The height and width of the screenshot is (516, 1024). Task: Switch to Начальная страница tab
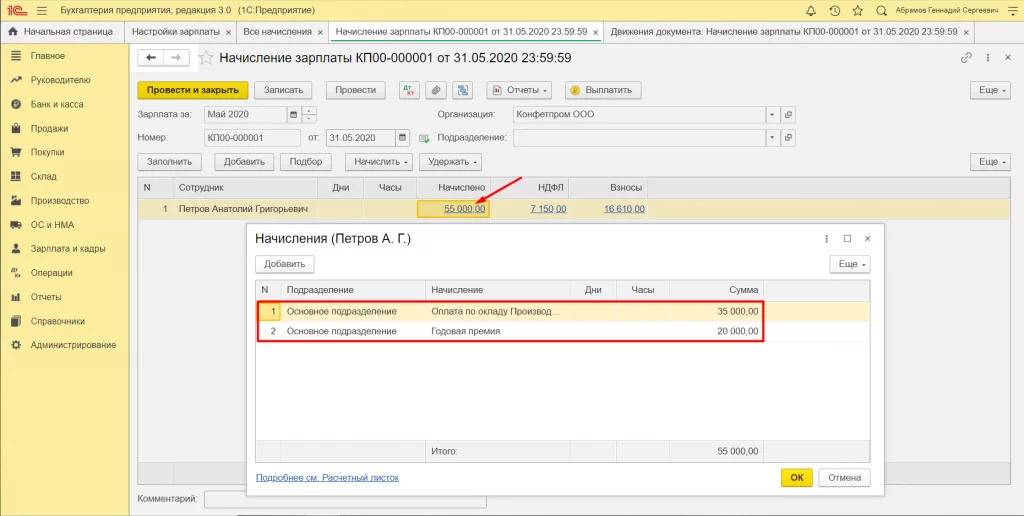click(62, 31)
